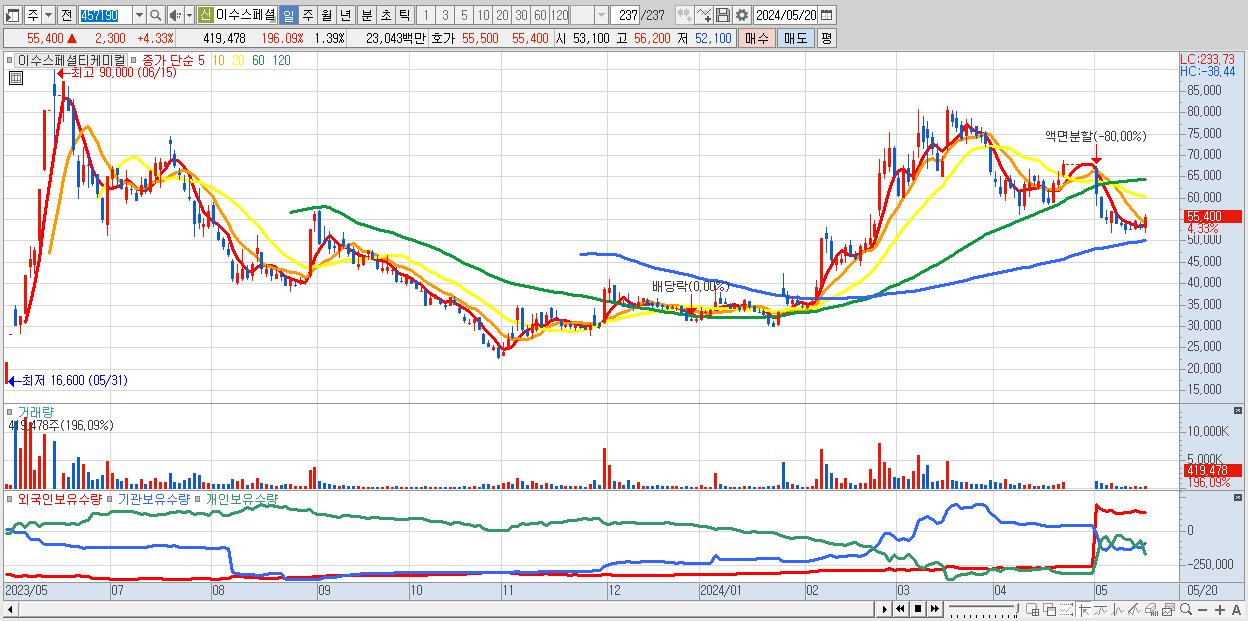Click the 이수스페셜티케미칼 chart legend label
The height and width of the screenshot is (621, 1248).
pyautogui.click(x=72, y=60)
